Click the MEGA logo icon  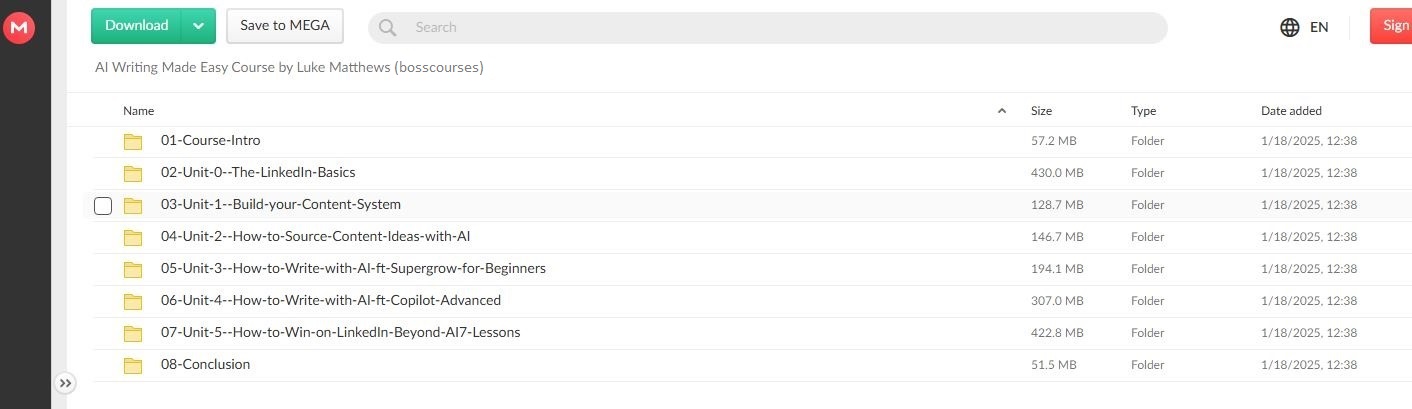[x=20, y=28]
